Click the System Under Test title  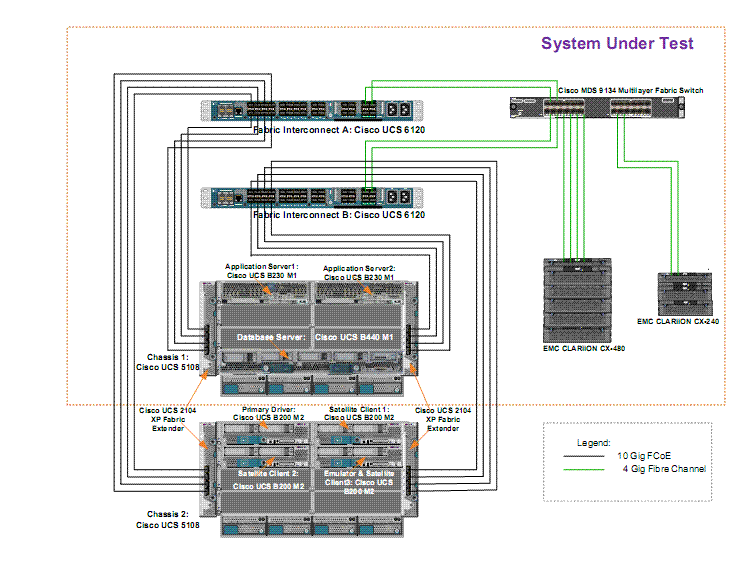pyautogui.click(x=616, y=43)
